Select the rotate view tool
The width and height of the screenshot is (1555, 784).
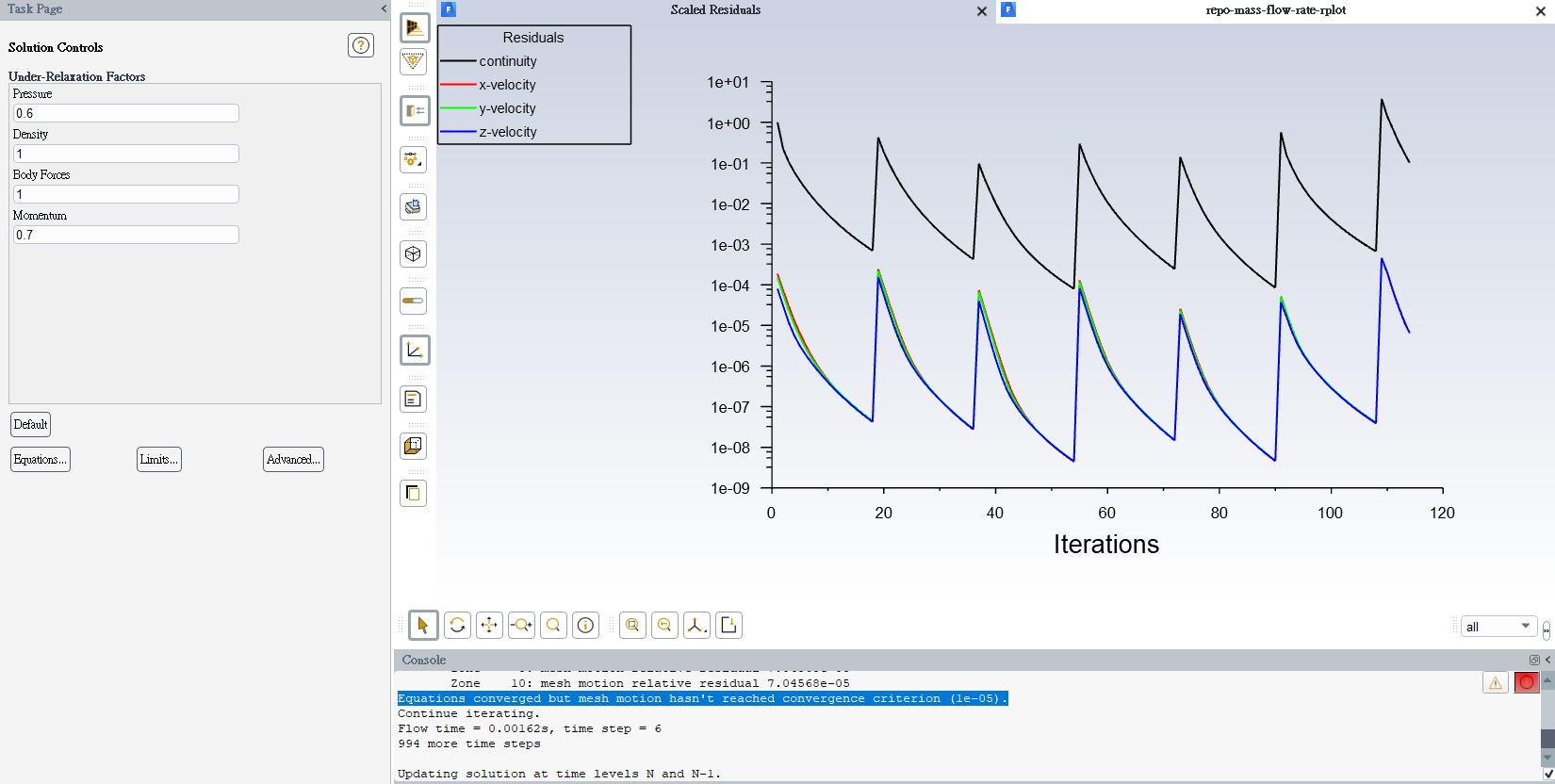coord(457,625)
